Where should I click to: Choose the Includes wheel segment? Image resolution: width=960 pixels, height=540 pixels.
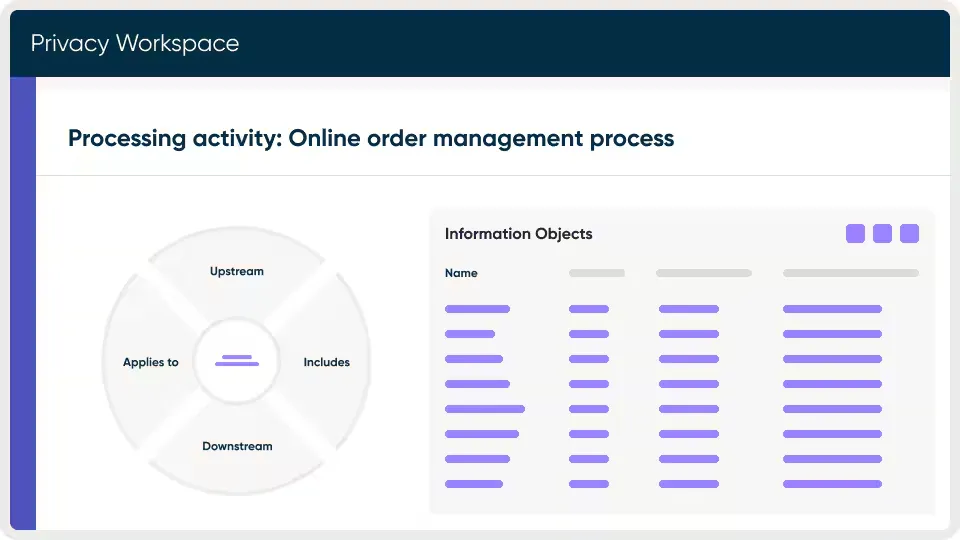click(326, 362)
